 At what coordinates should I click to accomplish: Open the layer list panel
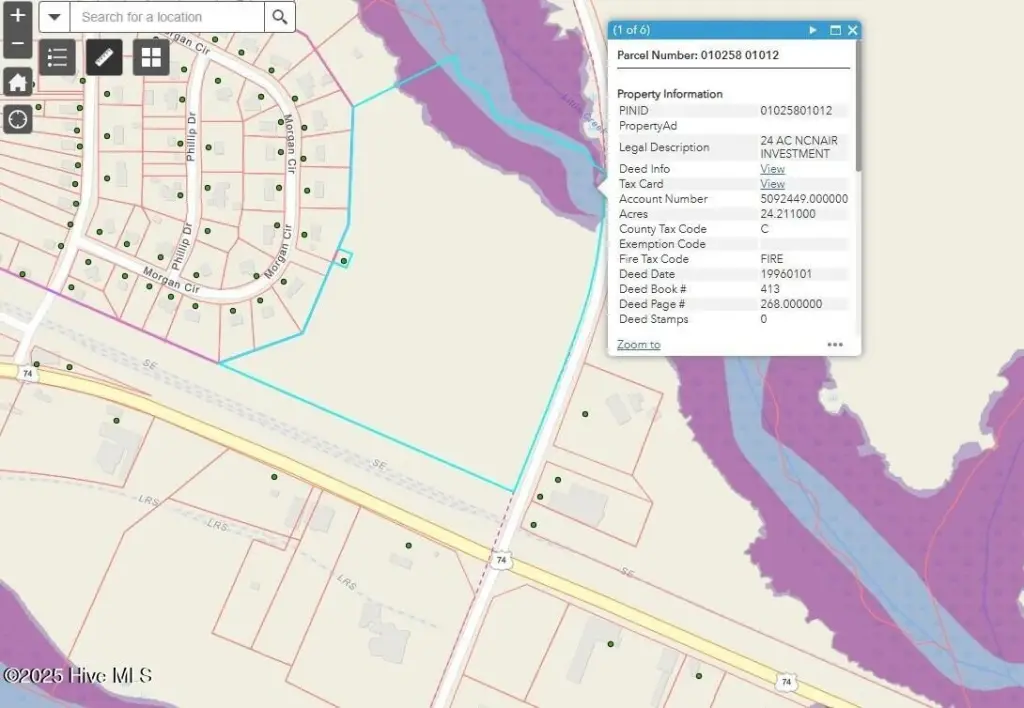(x=57, y=57)
